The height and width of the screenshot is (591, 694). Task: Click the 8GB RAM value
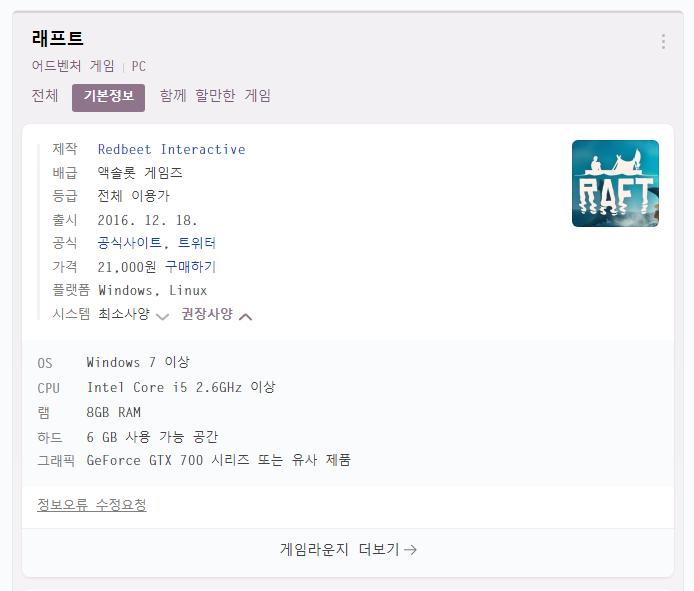click(x=114, y=412)
